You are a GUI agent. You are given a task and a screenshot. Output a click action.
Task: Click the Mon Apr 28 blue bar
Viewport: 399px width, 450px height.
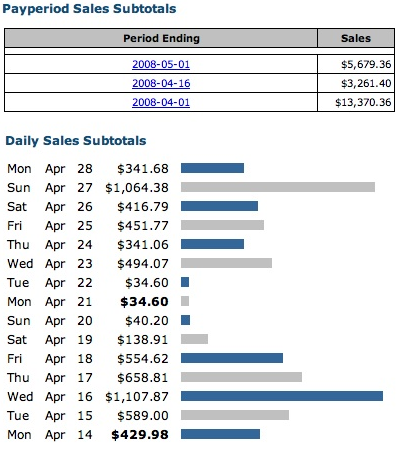point(212,168)
